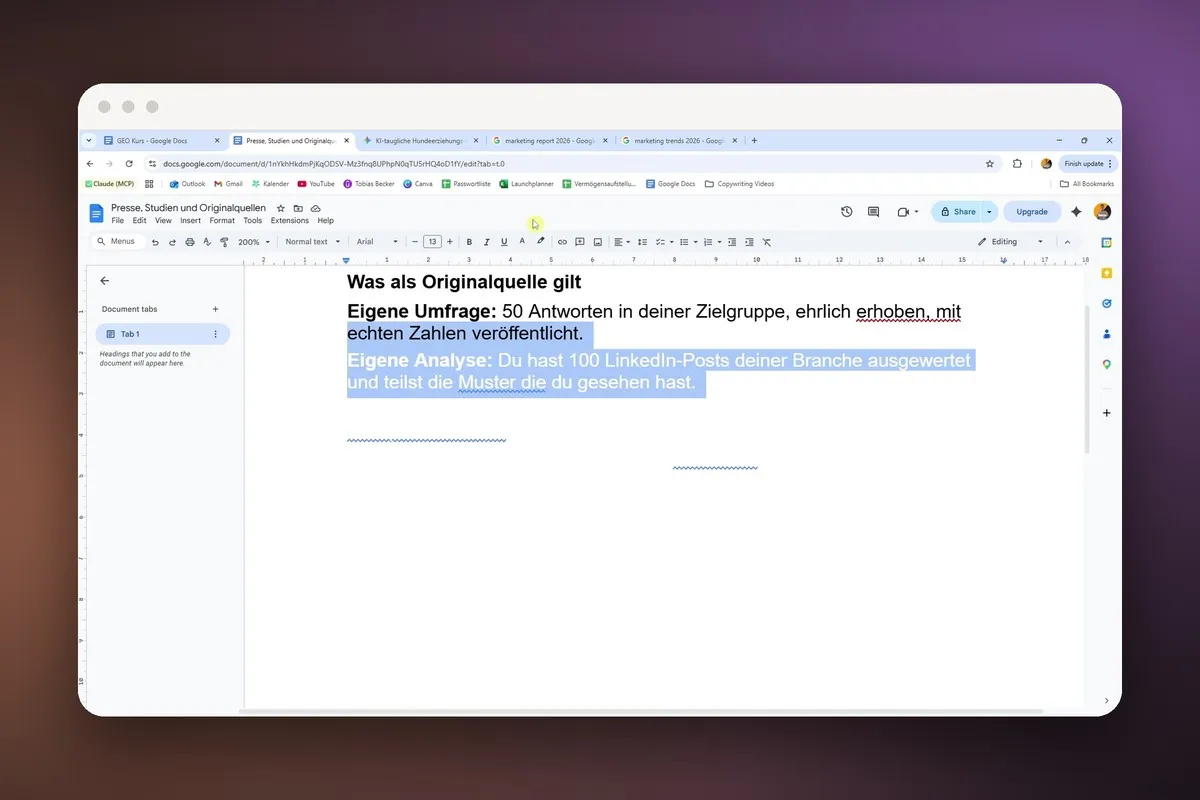The image size is (1200, 800).
Task: Click the print icon in toolbar
Action: pos(190,242)
